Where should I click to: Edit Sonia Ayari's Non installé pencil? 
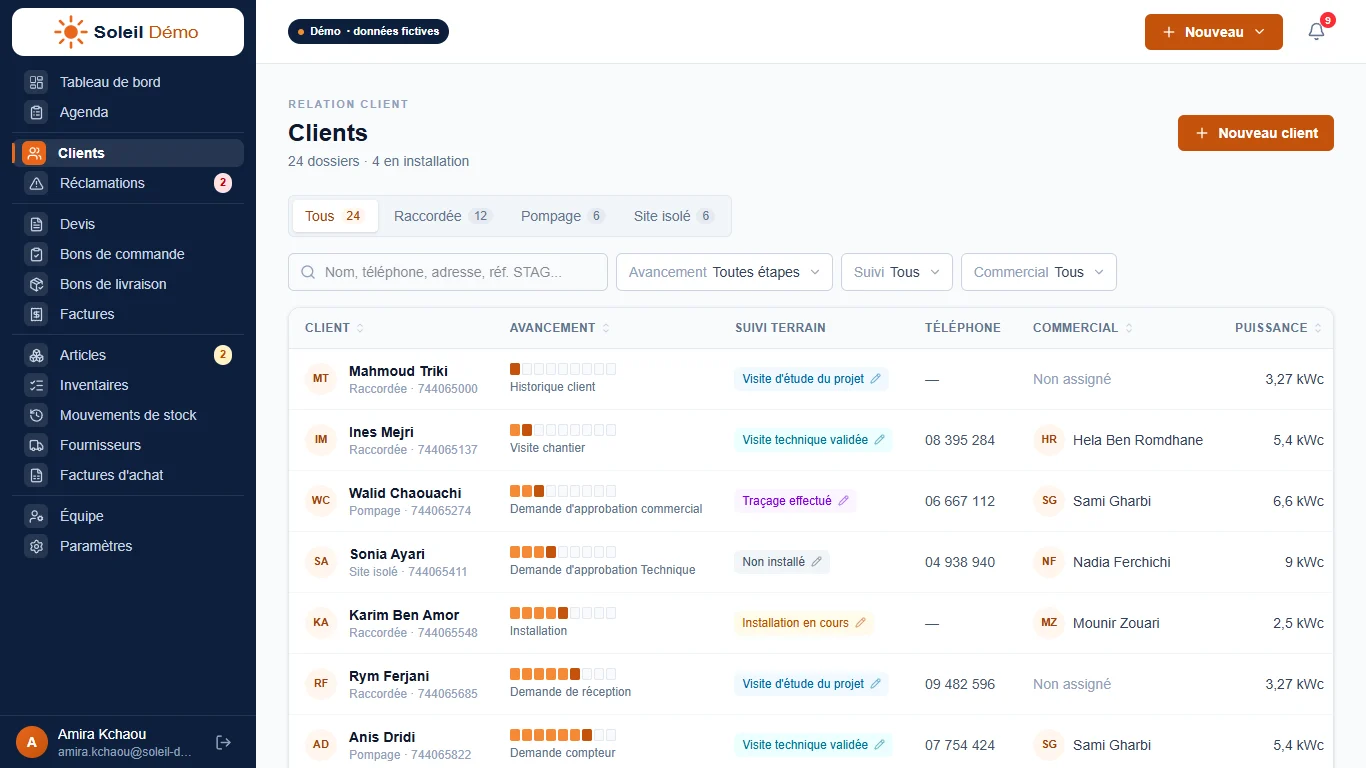(816, 562)
